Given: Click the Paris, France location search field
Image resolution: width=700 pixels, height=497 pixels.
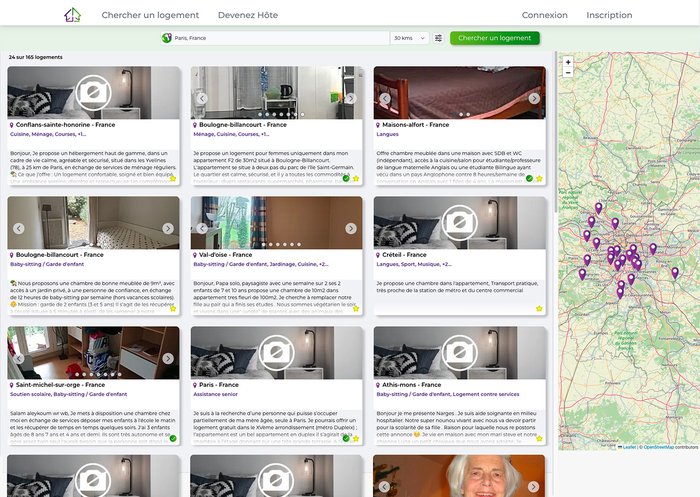Looking at the screenshot, I should point(275,38).
